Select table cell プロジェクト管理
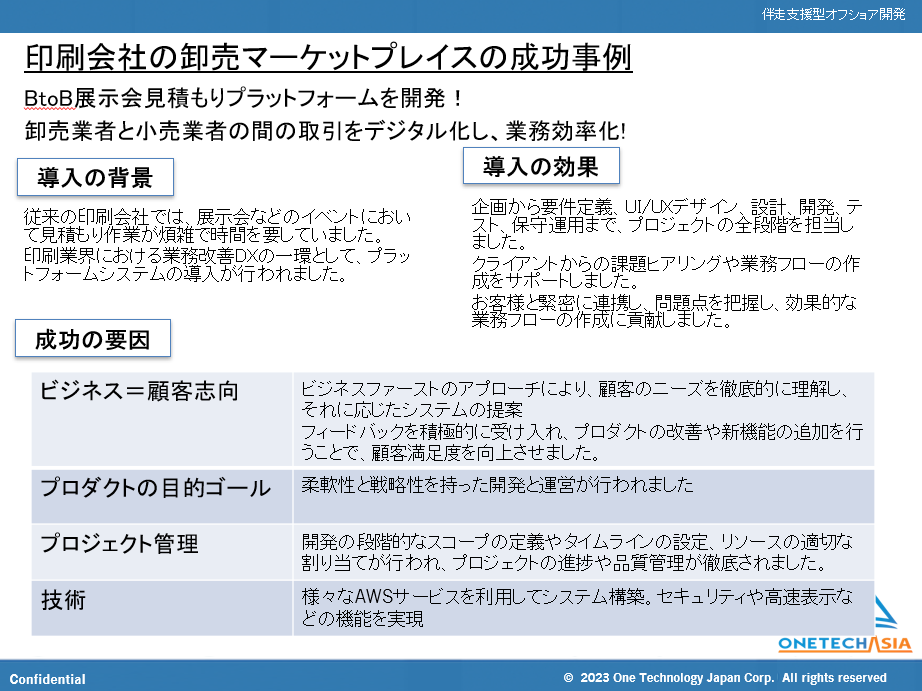This screenshot has height=691, width=922. click(x=162, y=552)
